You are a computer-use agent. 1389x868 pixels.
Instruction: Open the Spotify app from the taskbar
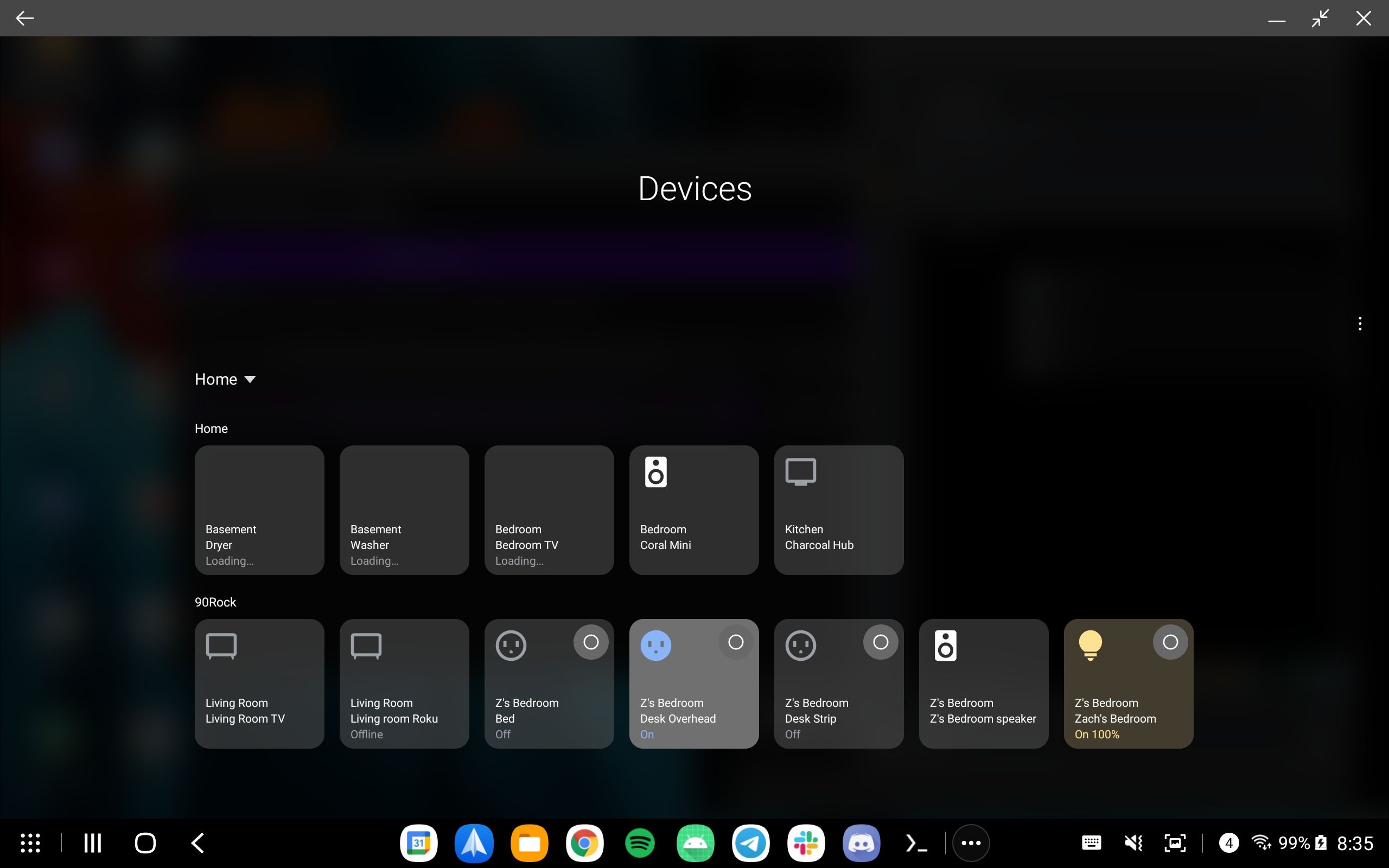[x=641, y=842]
